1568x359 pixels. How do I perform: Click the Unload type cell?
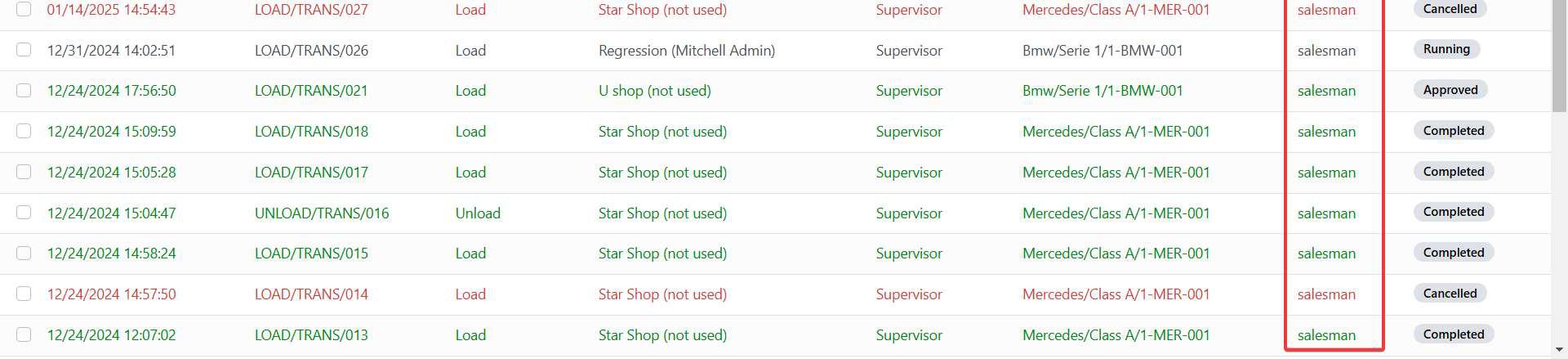pos(478,213)
